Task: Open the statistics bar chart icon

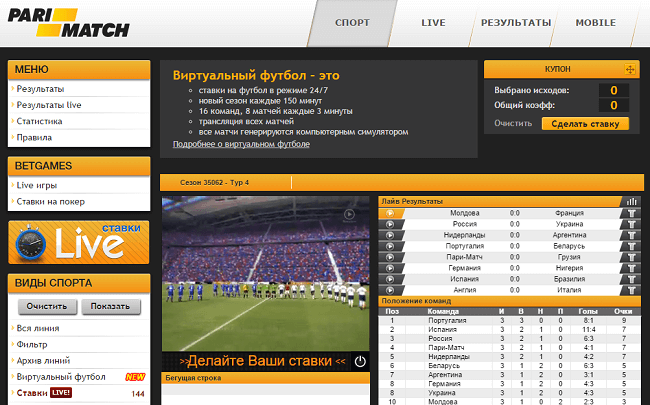Action: 631,201
